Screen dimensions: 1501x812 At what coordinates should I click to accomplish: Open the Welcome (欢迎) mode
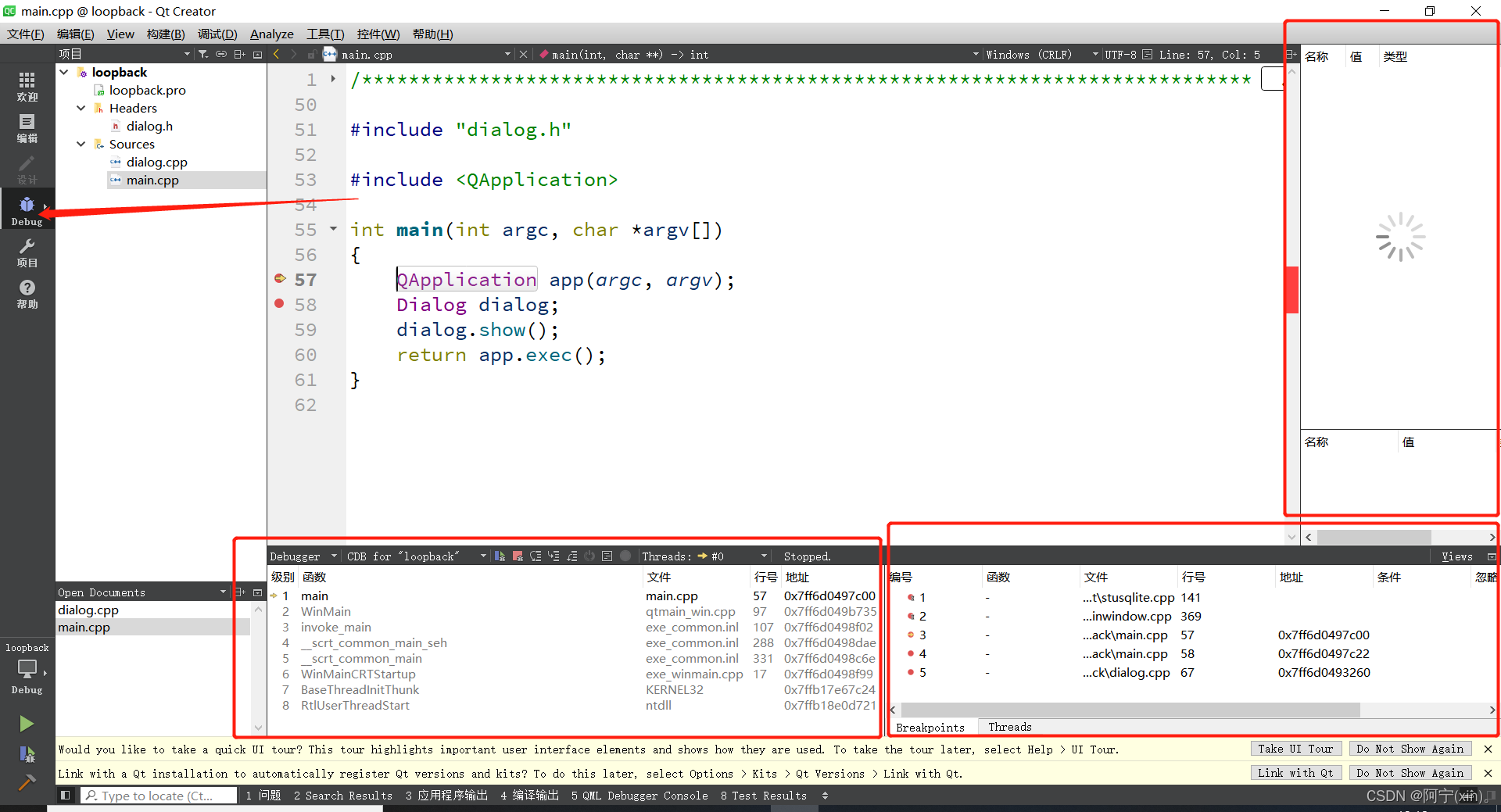coord(27,86)
